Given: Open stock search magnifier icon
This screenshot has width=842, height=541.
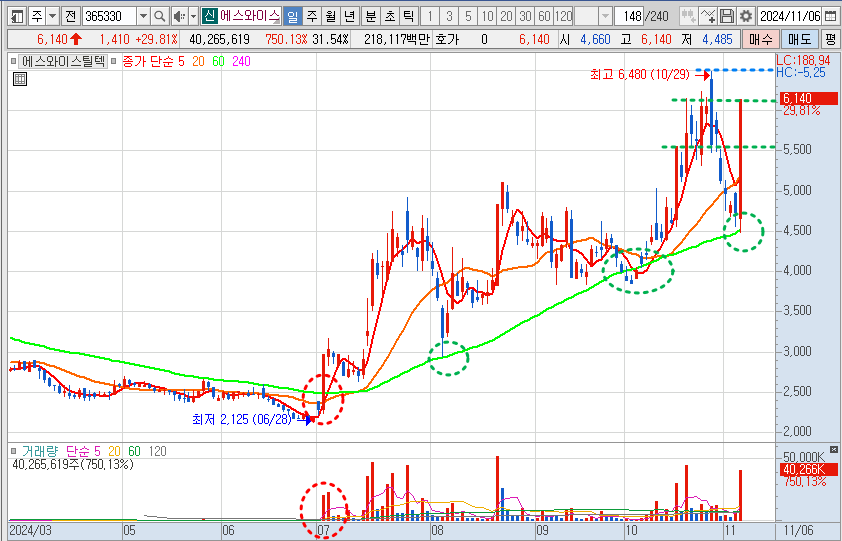Looking at the screenshot, I should coord(159,17).
